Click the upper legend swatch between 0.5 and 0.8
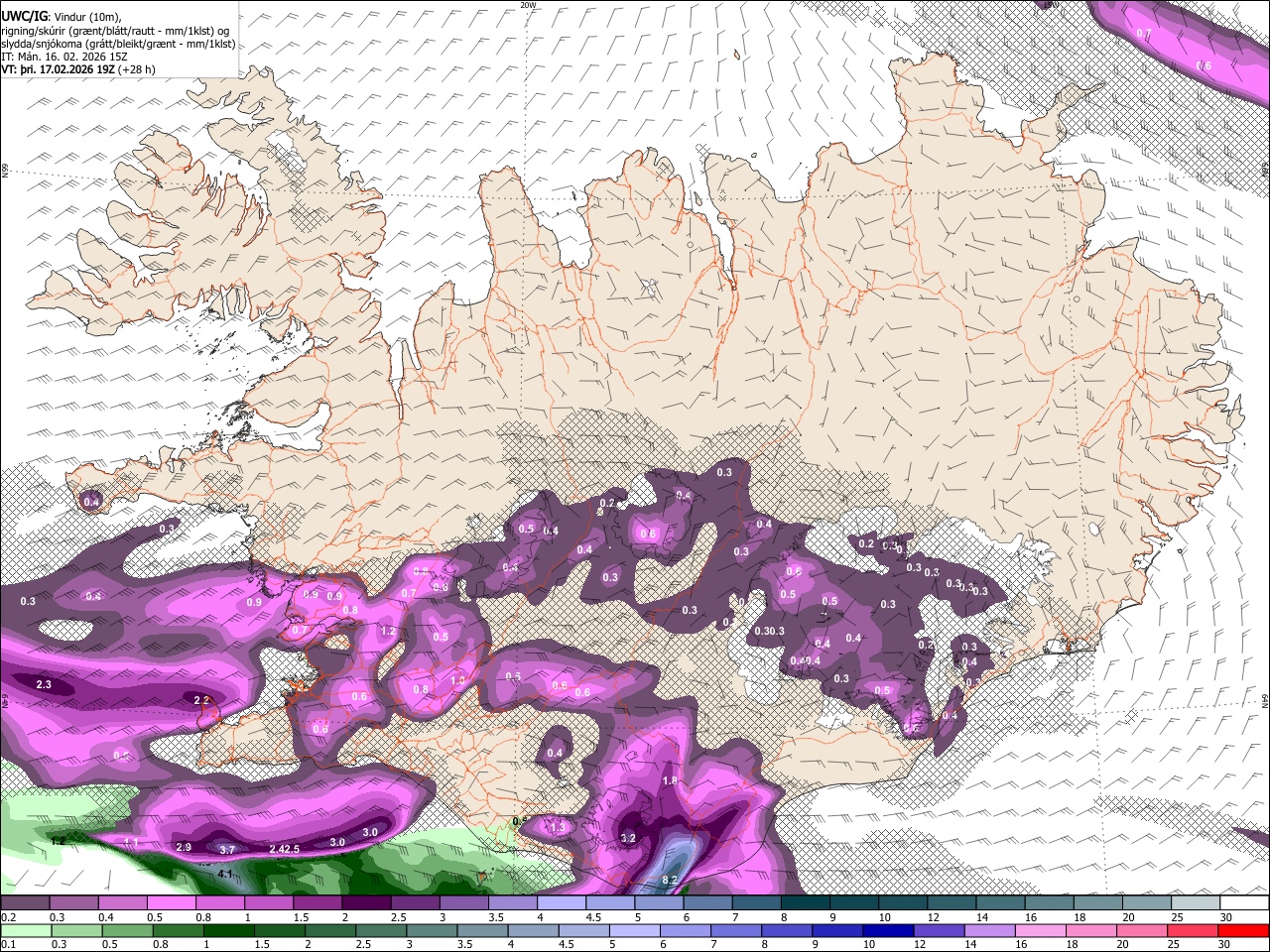The width and height of the screenshot is (1270, 952). click(171, 903)
